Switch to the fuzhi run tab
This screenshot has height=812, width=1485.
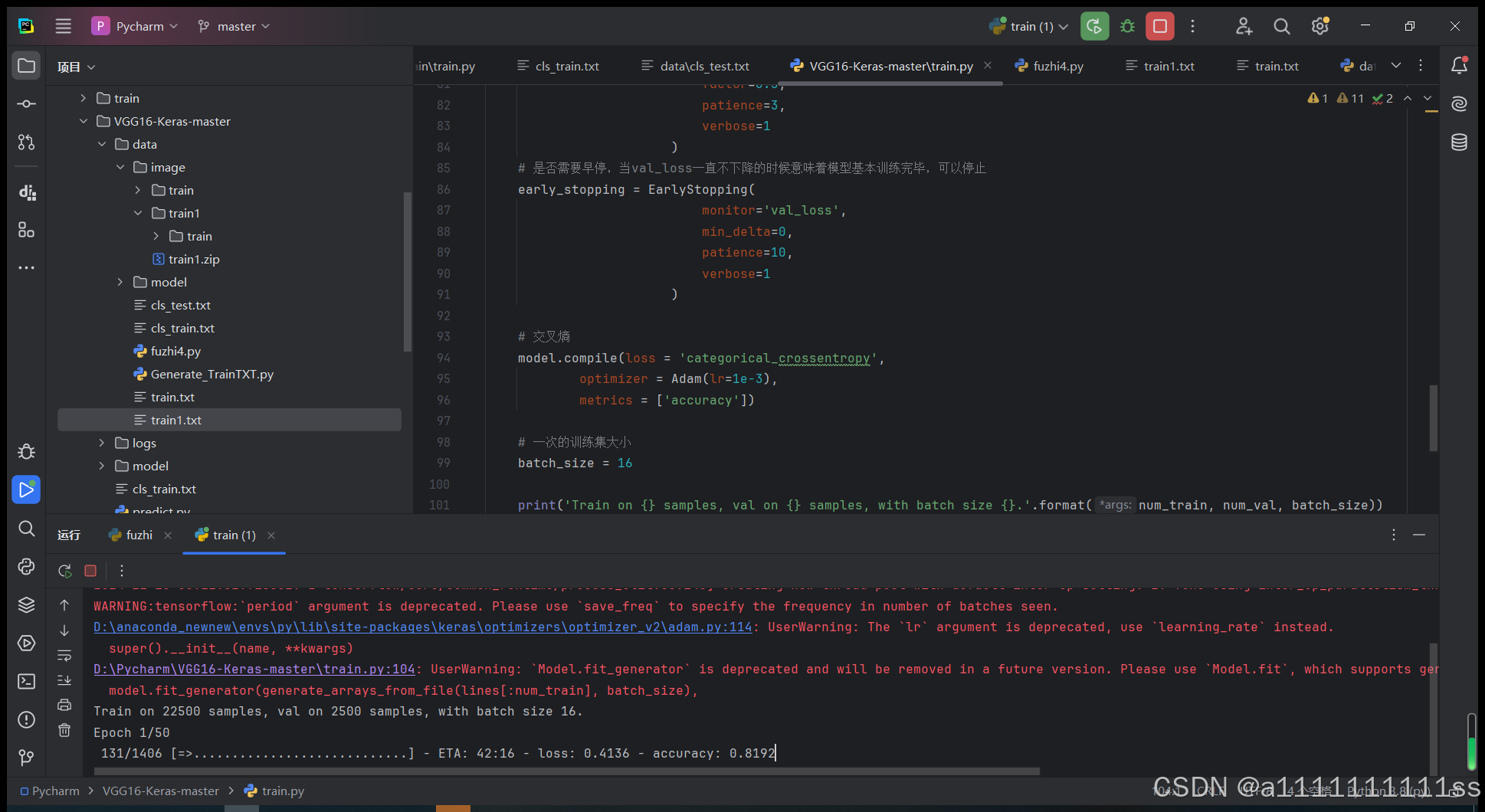(130, 535)
